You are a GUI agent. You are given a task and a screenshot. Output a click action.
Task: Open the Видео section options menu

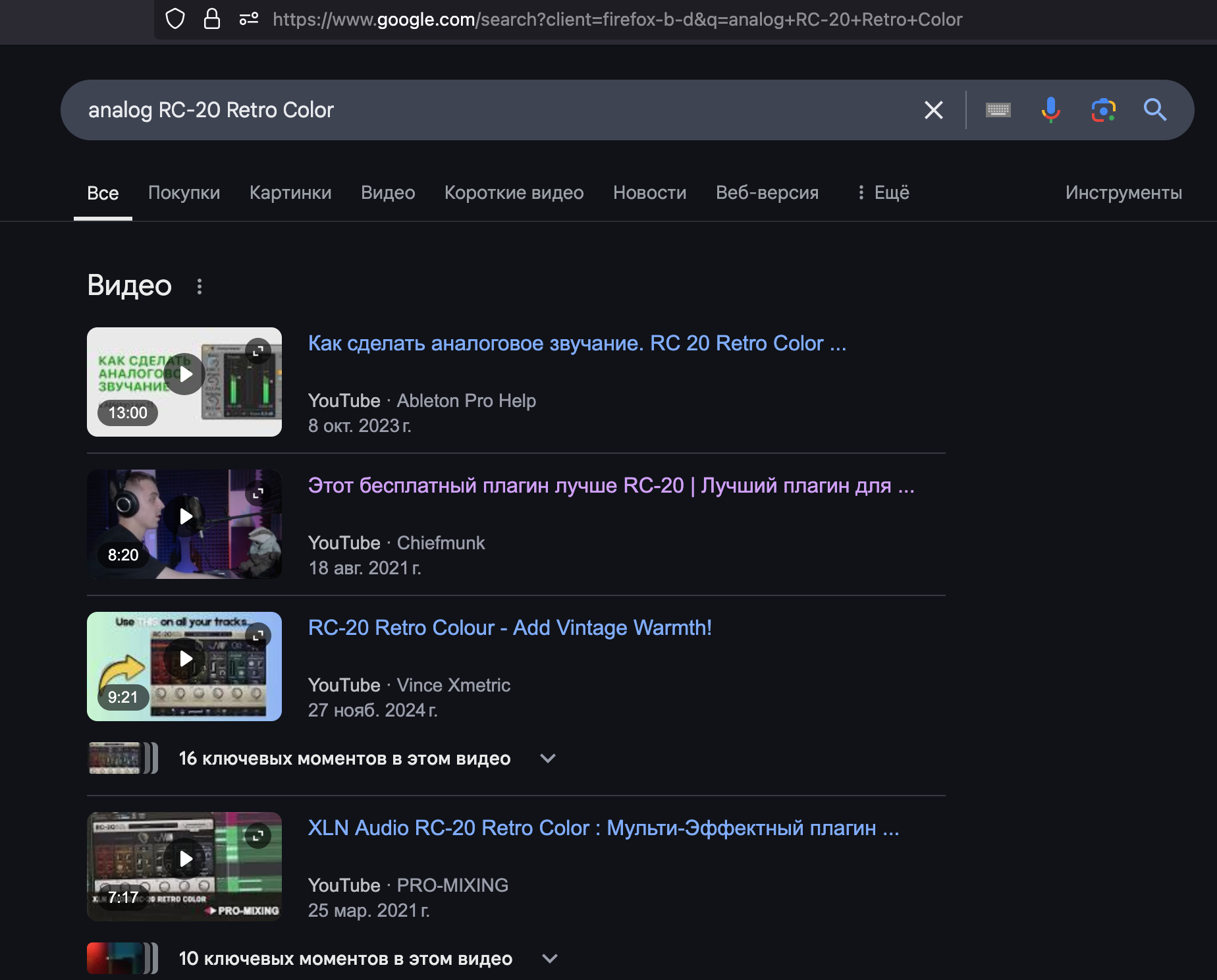200,286
